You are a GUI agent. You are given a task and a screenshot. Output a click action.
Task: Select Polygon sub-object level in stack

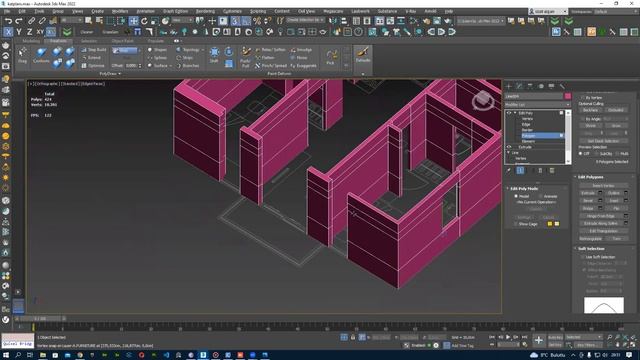pos(542,136)
